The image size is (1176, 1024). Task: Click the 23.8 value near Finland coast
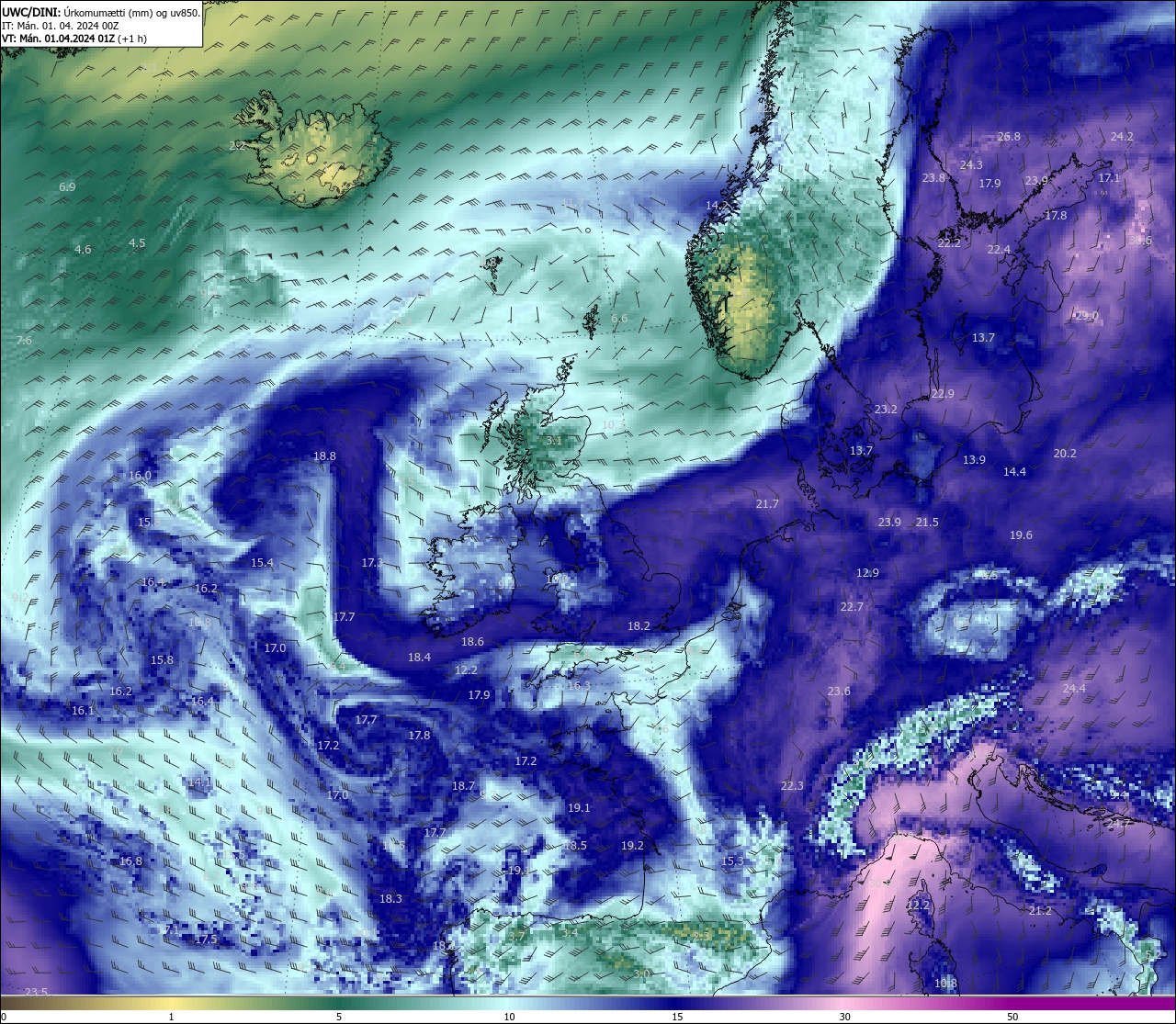pyautogui.click(x=933, y=178)
